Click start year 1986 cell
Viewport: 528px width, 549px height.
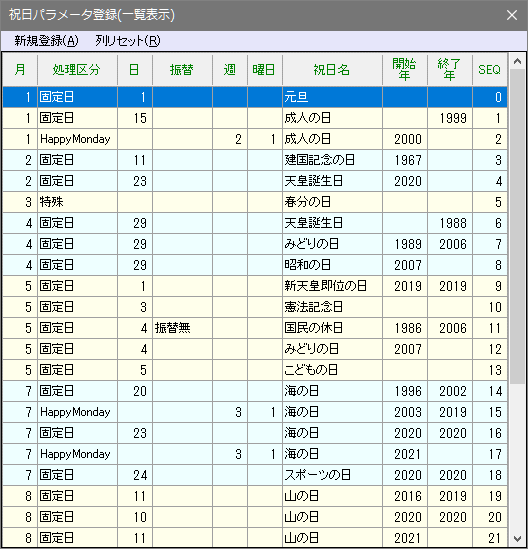(405, 328)
